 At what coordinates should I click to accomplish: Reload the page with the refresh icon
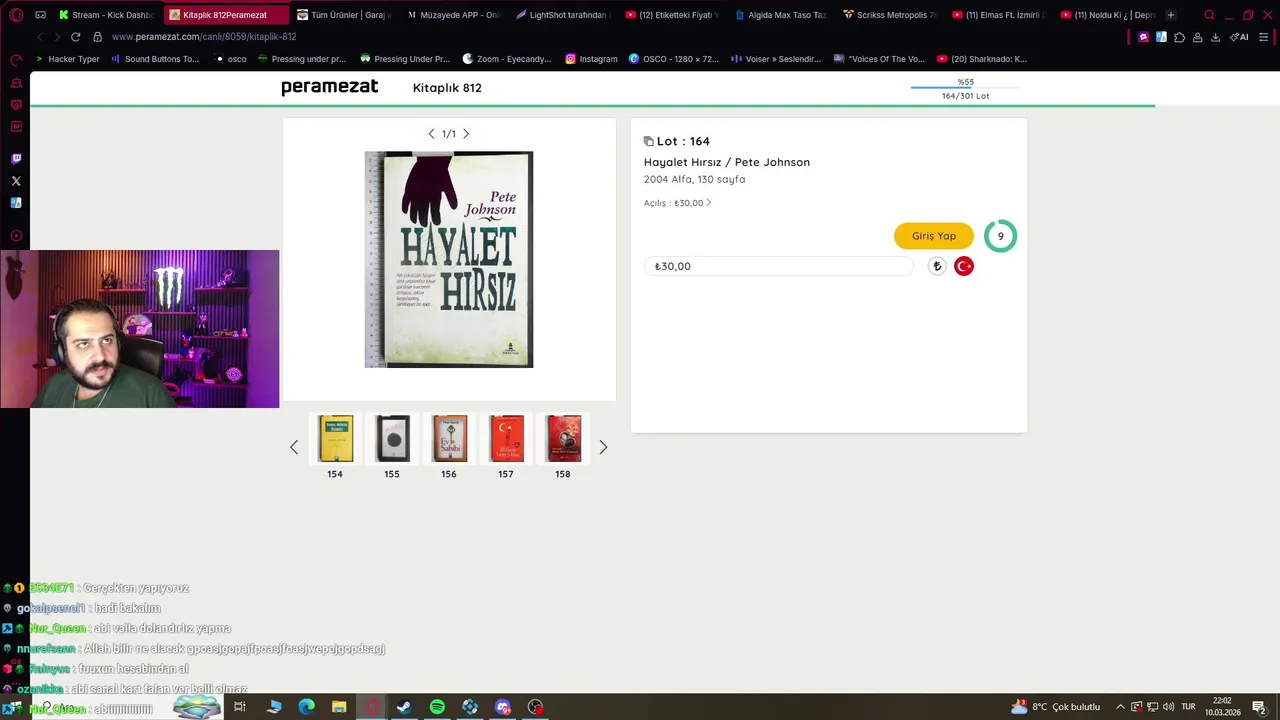[75, 37]
